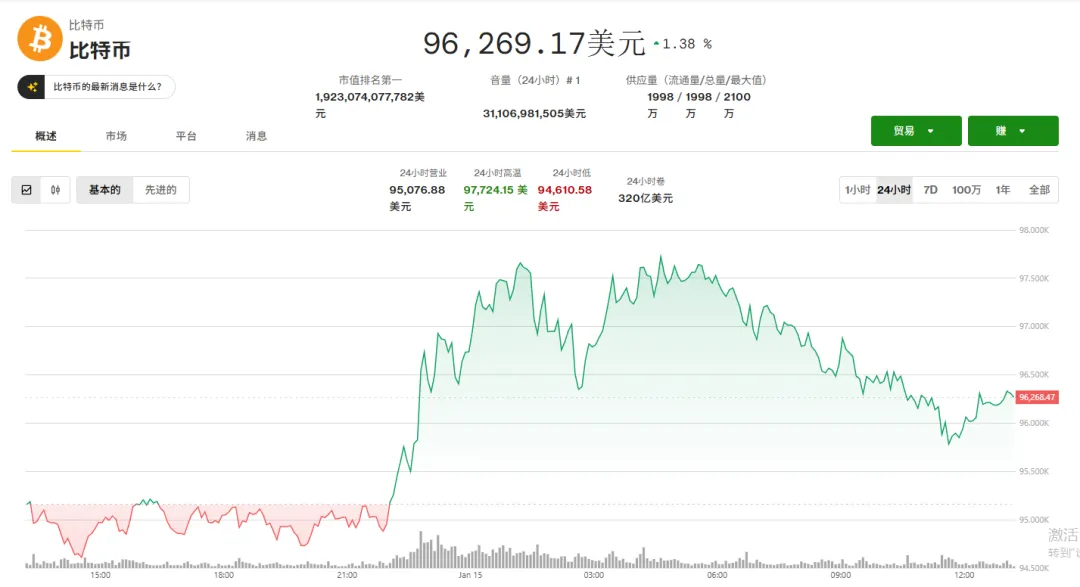Image resolution: width=1080 pixels, height=587 pixels.
Task: Click market cap value 1,923,074,077,782美元
Action: tap(370, 105)
